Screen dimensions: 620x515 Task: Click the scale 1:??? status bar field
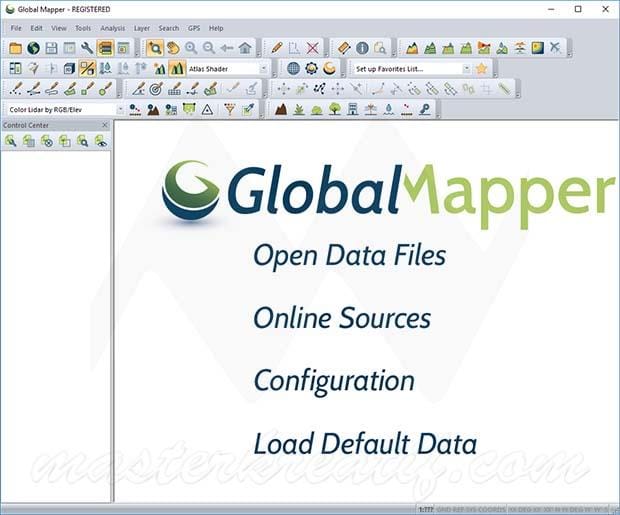tap(425, 509)
